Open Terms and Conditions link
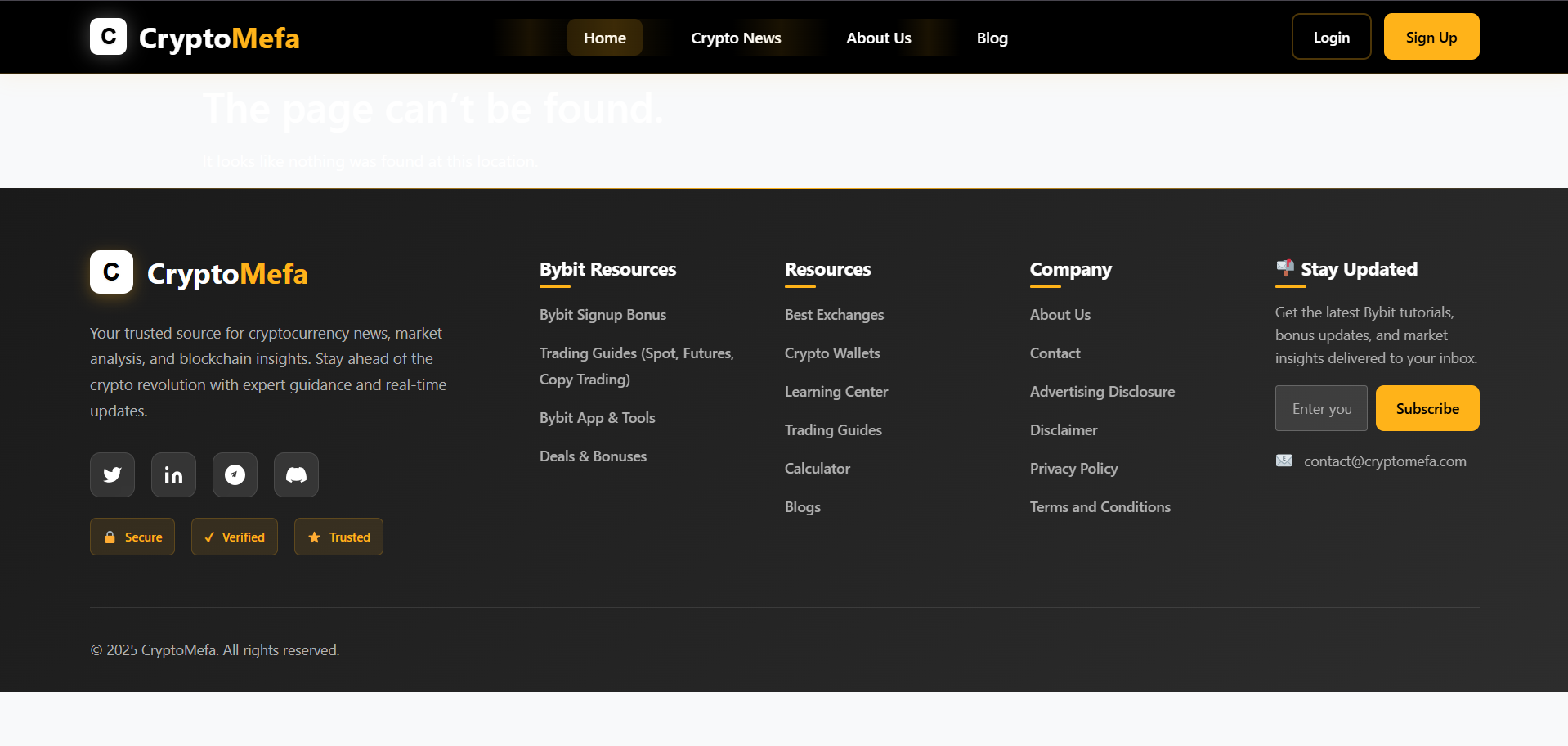Screen dimensions: 1568x746 (x=1100, y=507)
